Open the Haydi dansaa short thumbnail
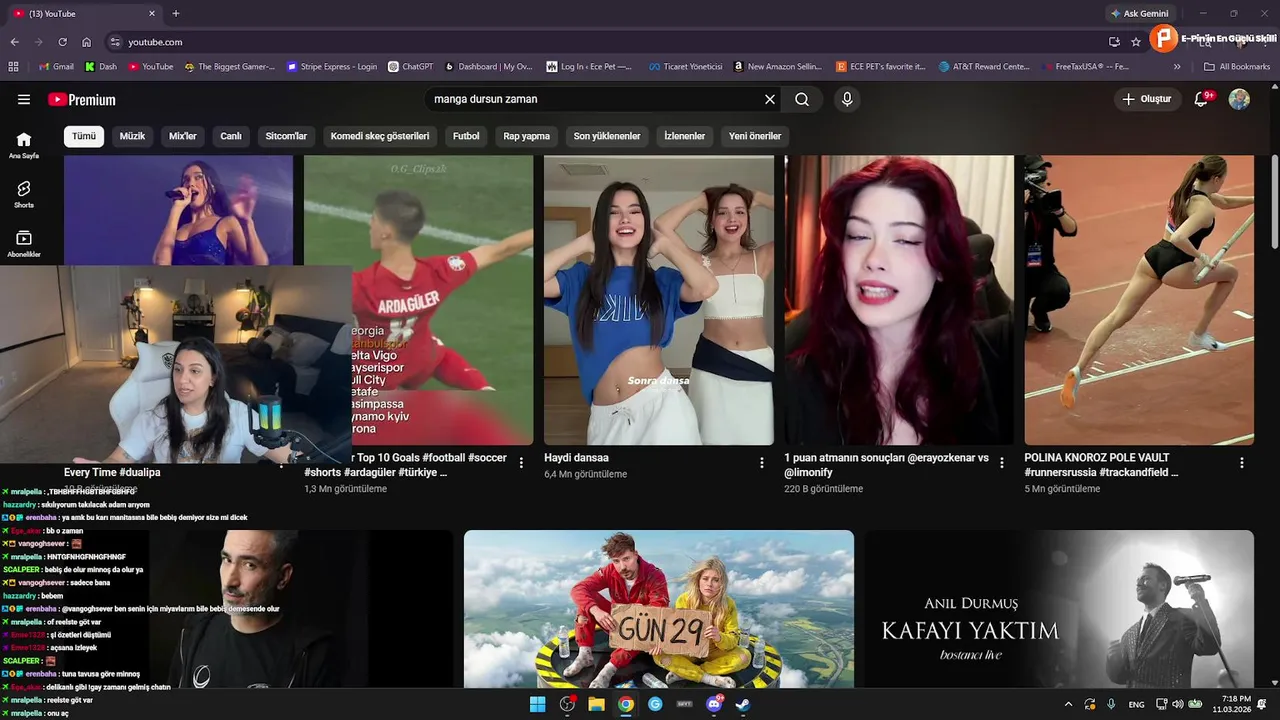 coord(659,300)
